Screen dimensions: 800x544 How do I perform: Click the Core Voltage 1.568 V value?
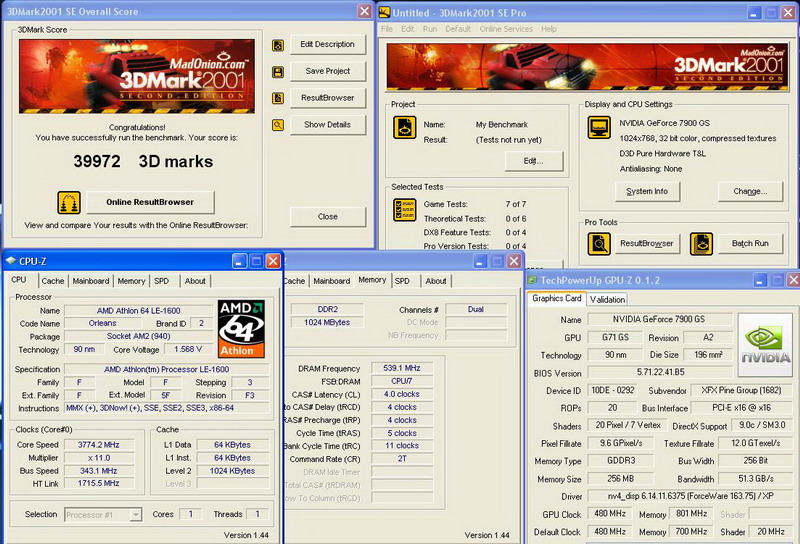187,350
